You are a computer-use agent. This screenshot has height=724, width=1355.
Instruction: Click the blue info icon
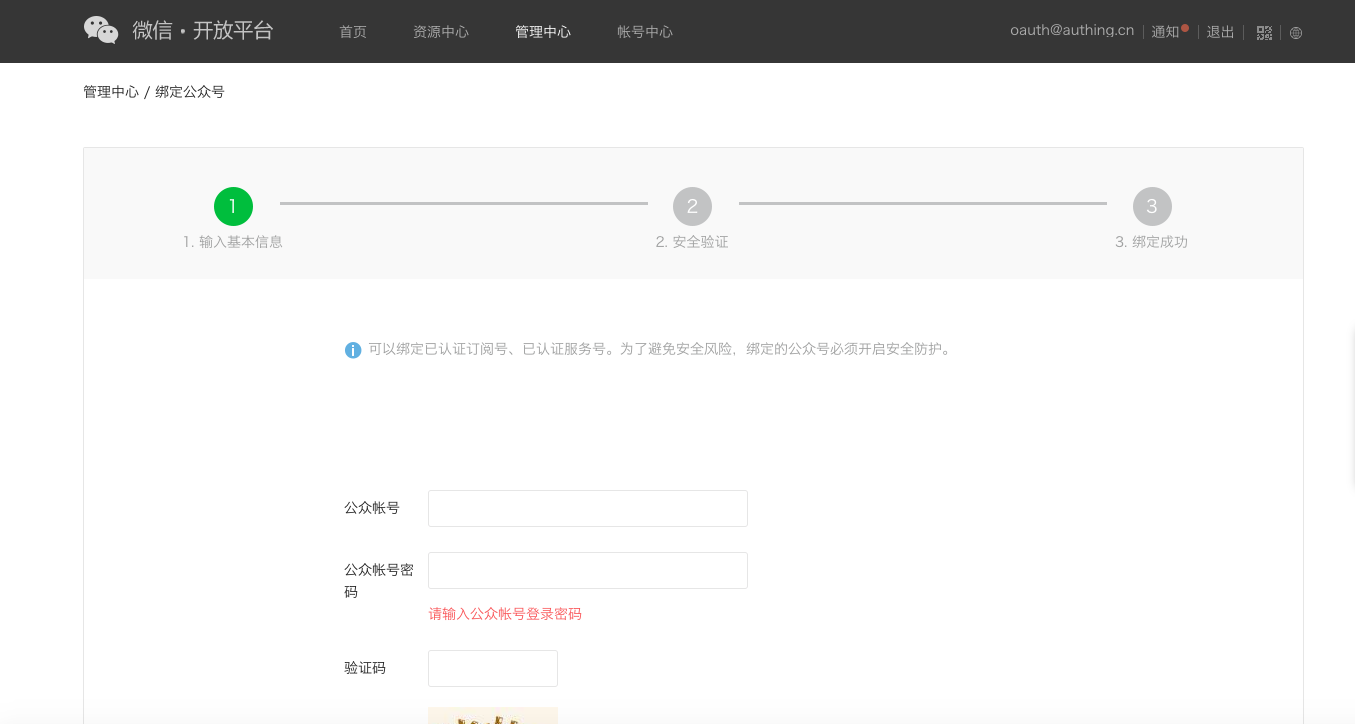click(353, 350)
